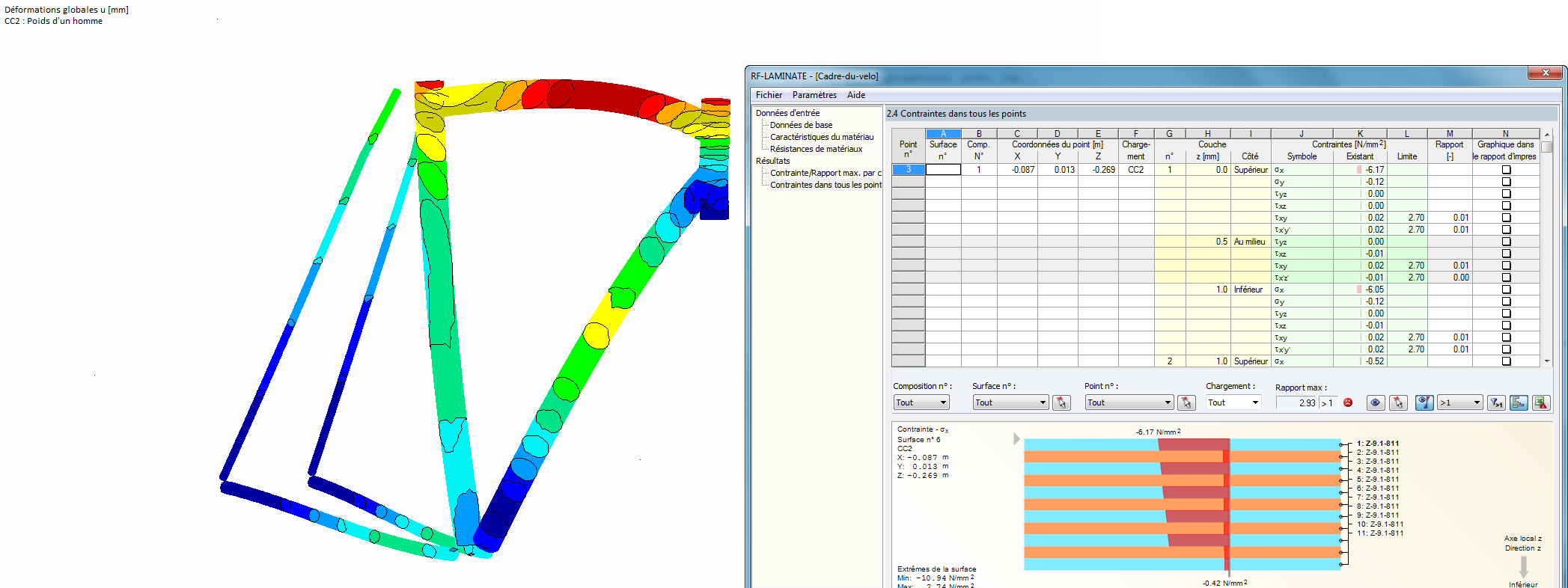Select the Point n° 3 row header
The width and height of the screenshot is (1568, 588).
pos(908,170)
